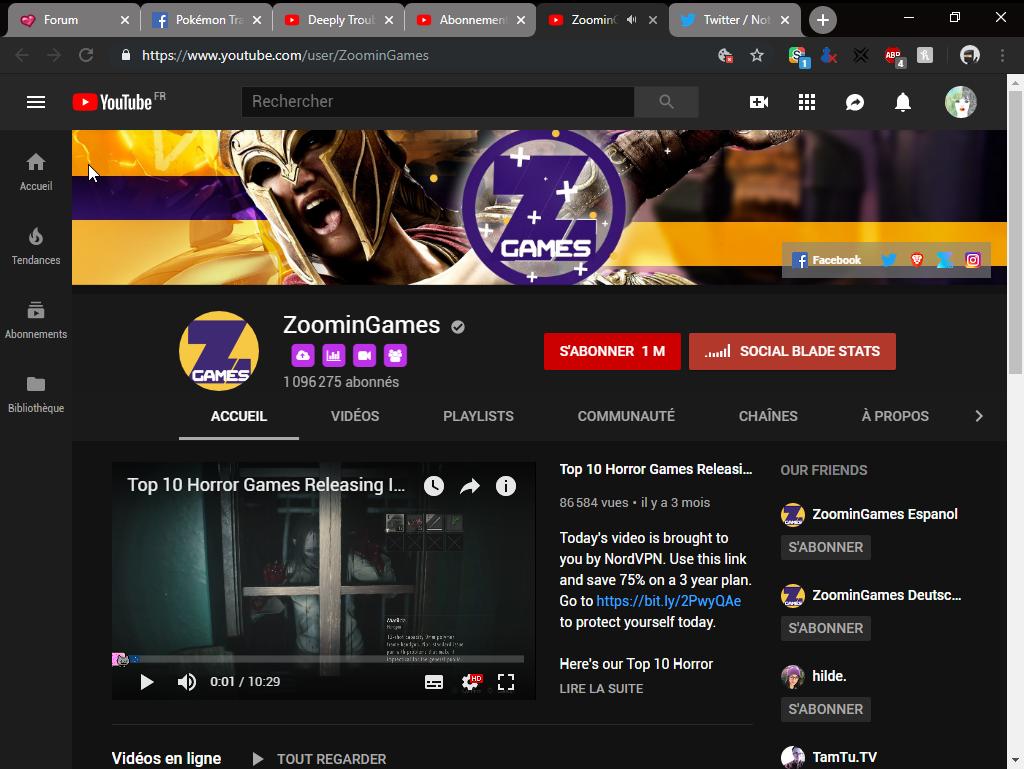Switch to the Pokémon Facebook browser tab

coord(206,20)
